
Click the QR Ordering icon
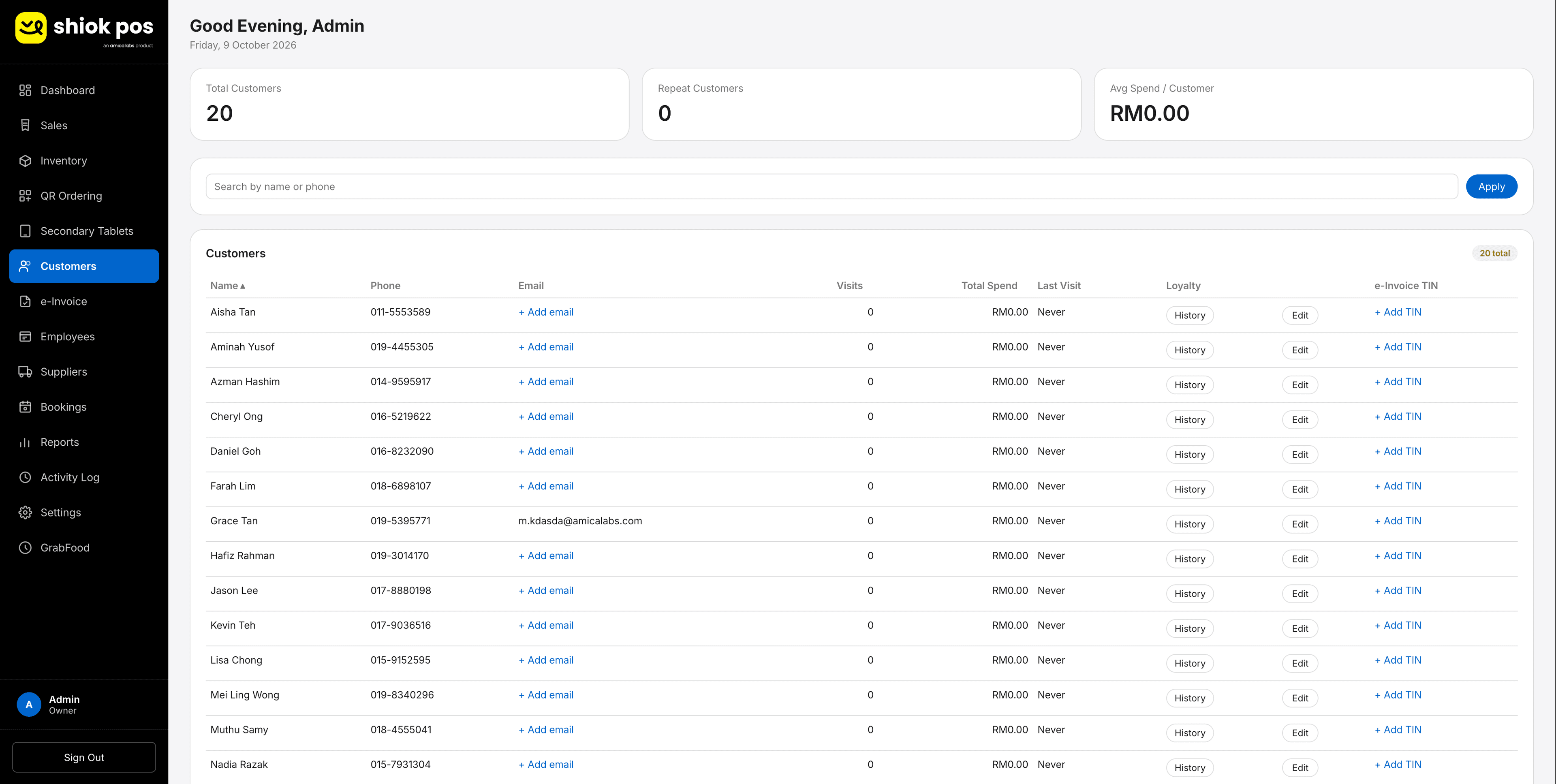25,196
